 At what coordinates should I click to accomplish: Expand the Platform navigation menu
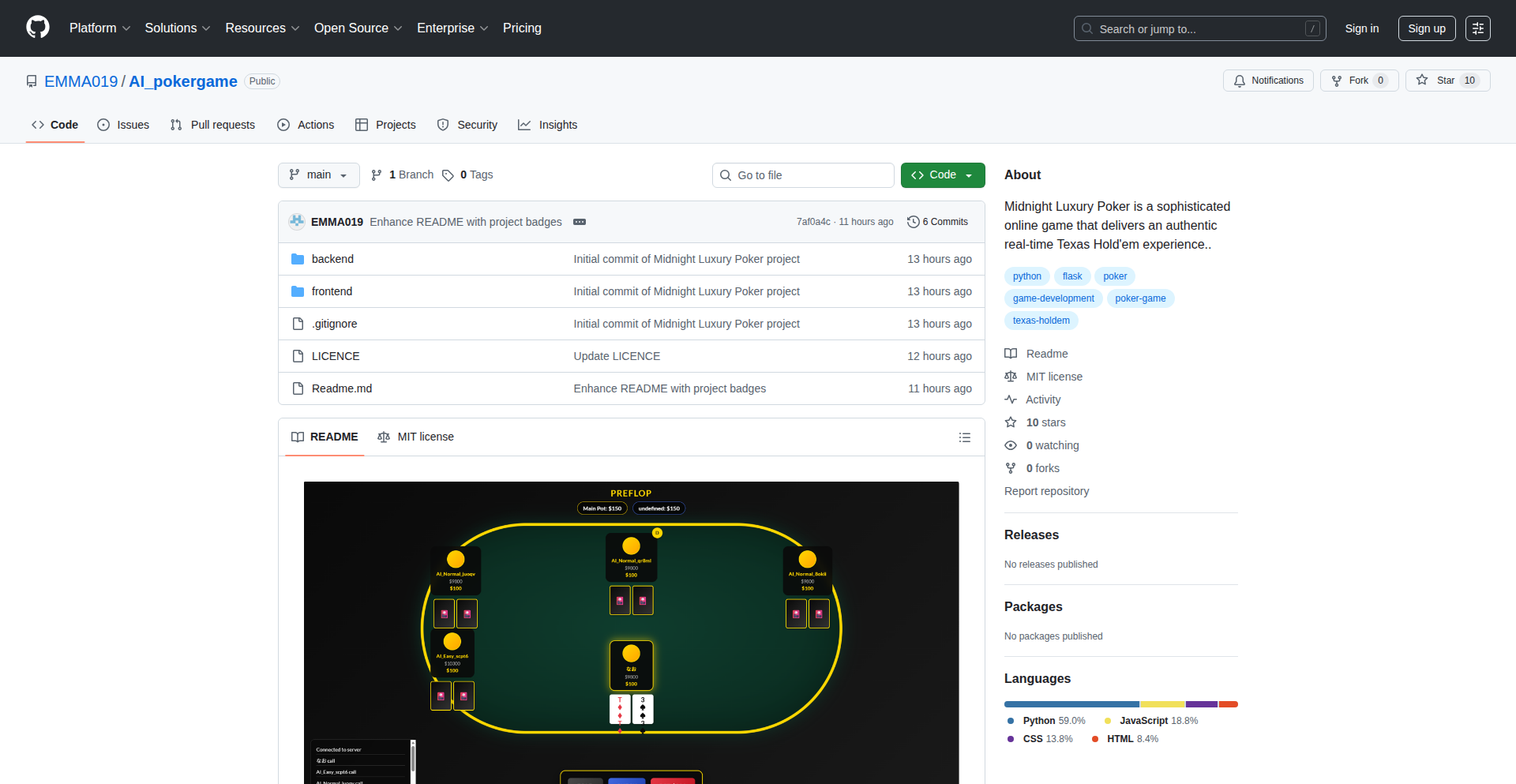click(99, 28)
